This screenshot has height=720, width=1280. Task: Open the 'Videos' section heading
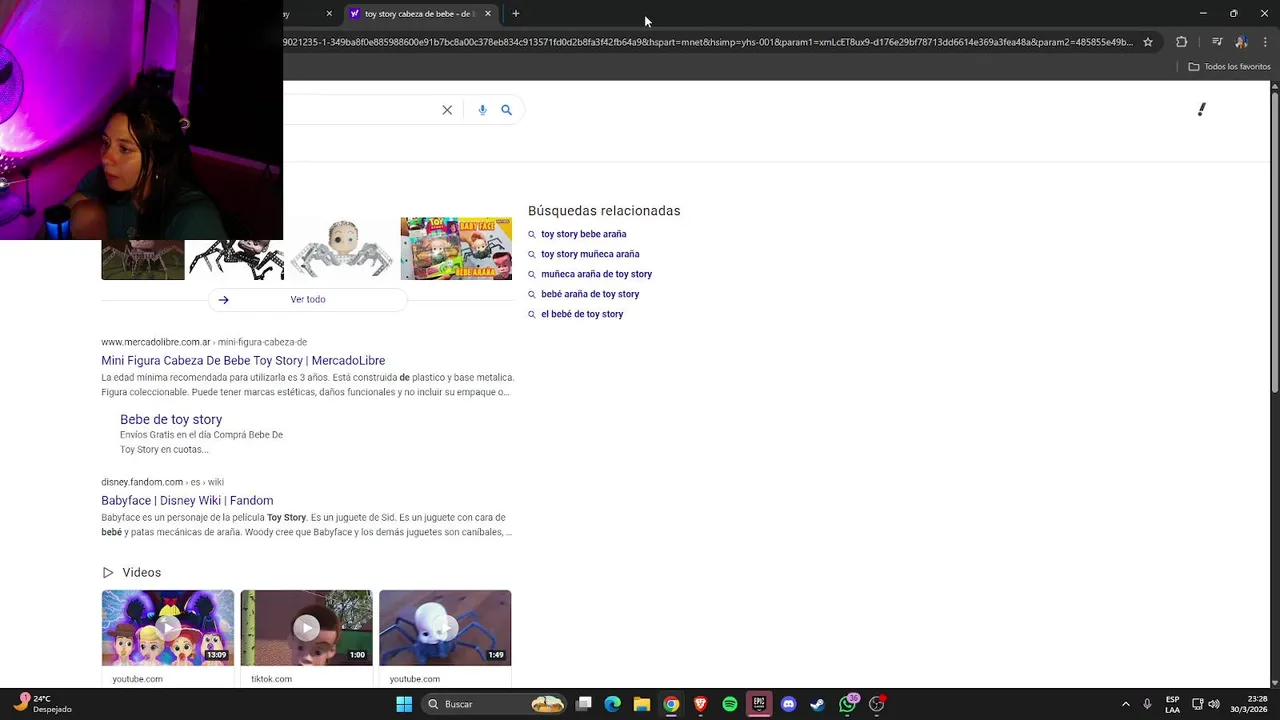(x=141, y=572)
